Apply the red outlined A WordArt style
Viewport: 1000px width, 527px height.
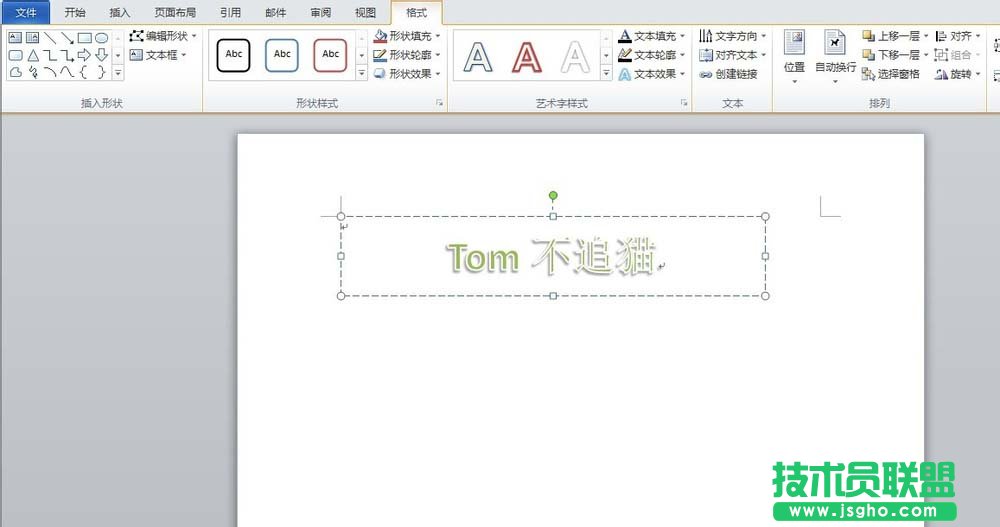[x=527, y=56]
